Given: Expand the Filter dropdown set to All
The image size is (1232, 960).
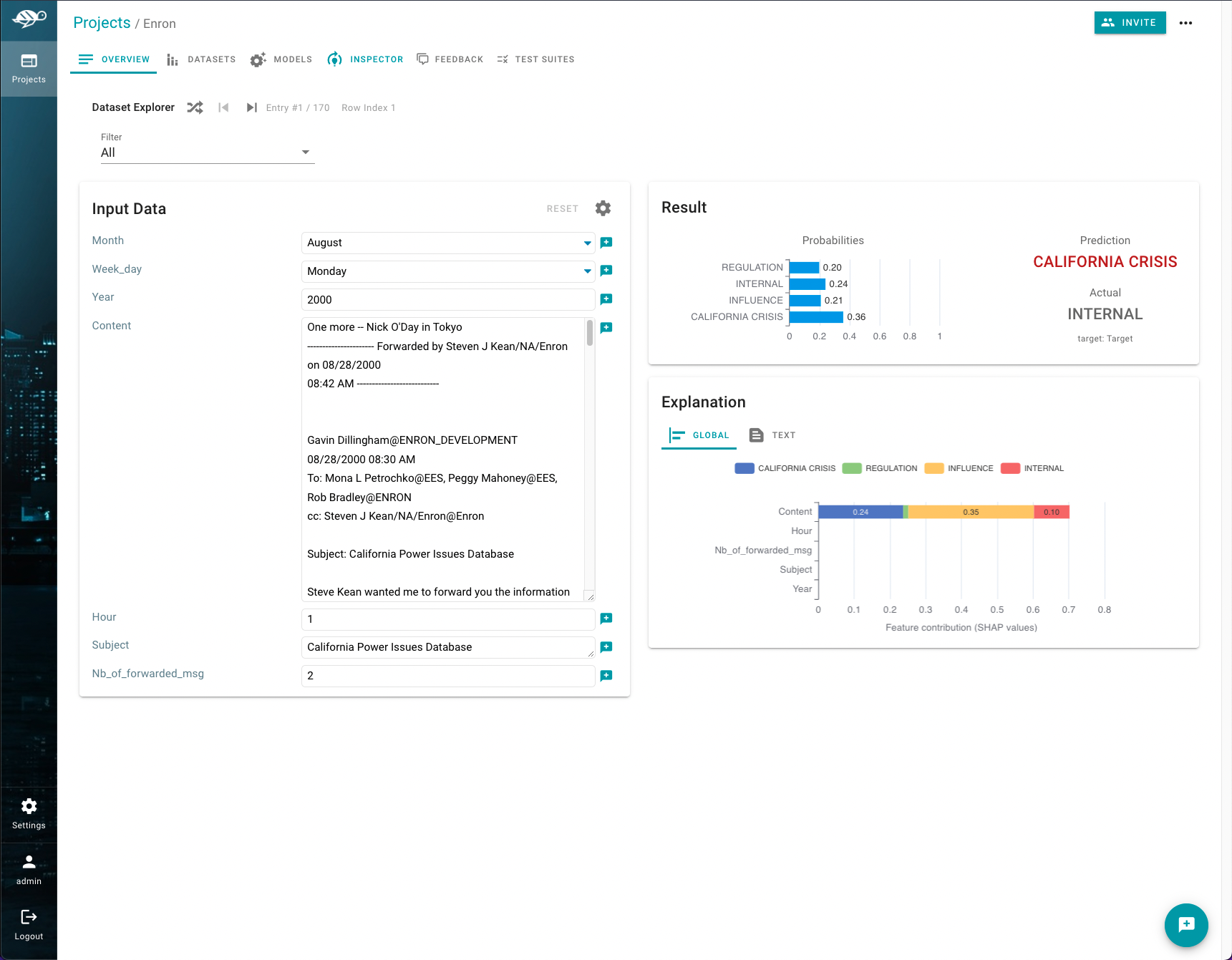Looking at the screenshot, I should (207, 152).
